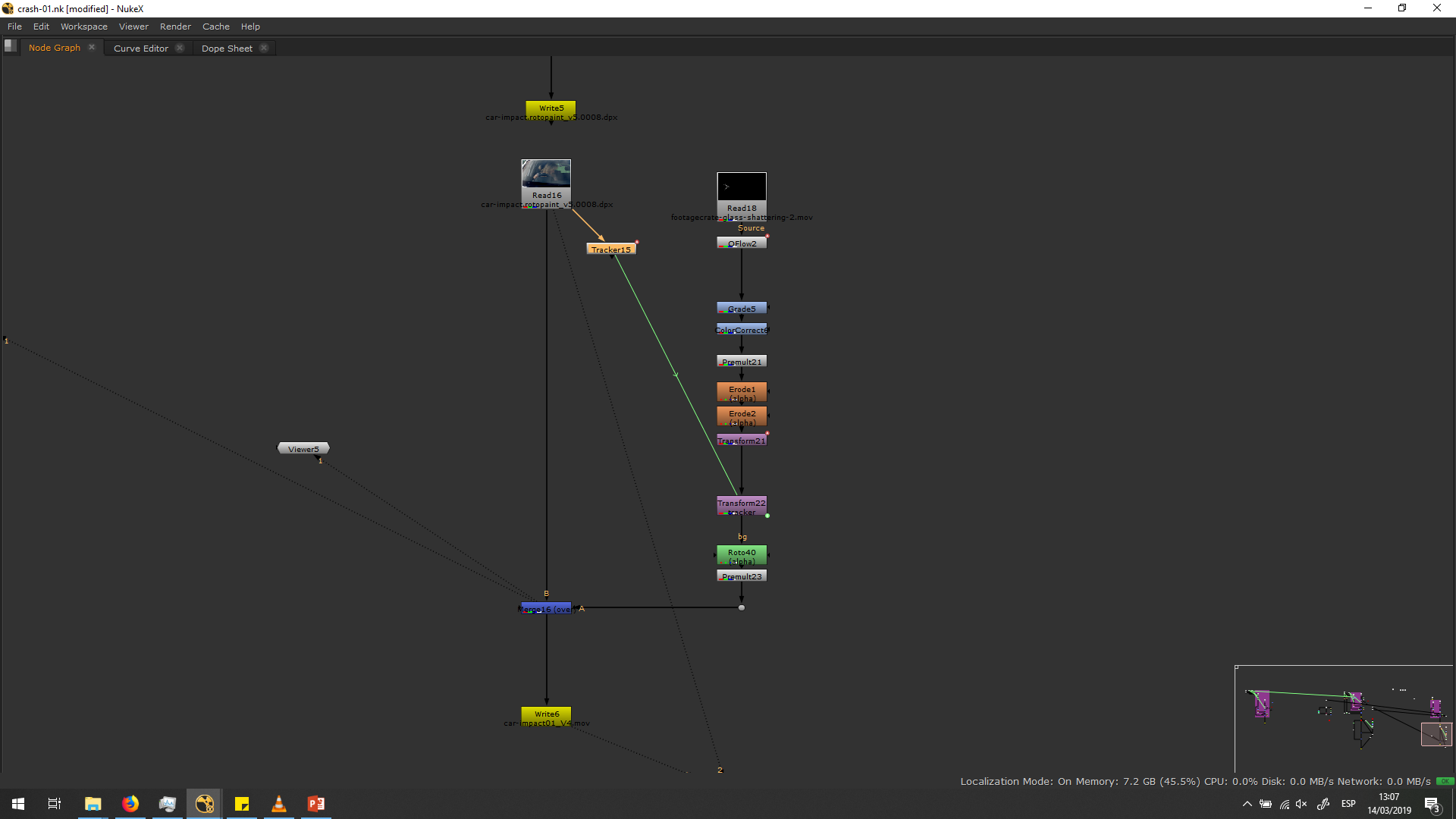Open the Workspace menu
The width and height of the screenshot is (1456, 819).
click(84, 27)
